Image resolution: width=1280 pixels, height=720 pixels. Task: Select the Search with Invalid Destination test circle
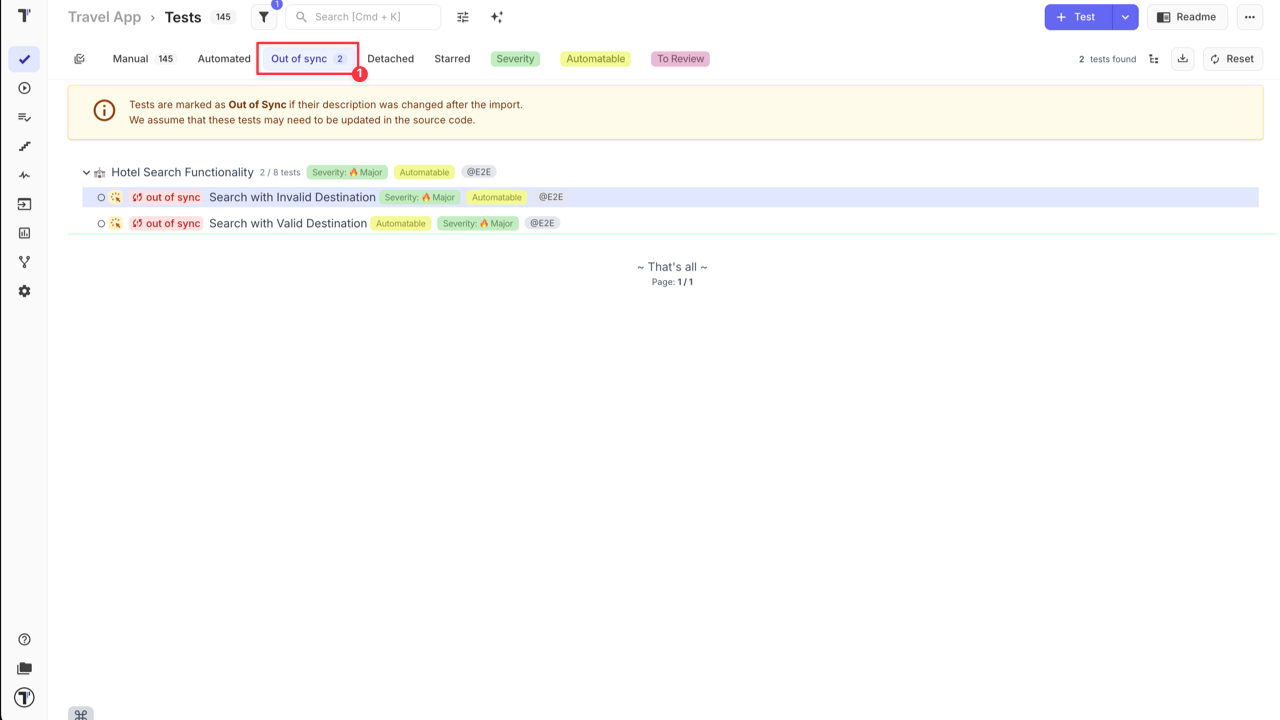101,197
